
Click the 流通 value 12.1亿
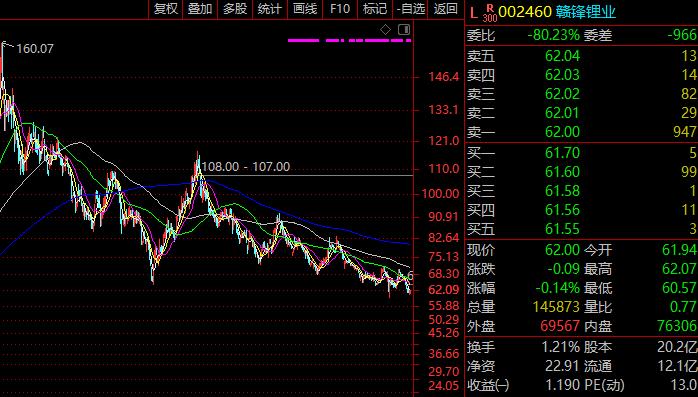click(x=677, y=366)
